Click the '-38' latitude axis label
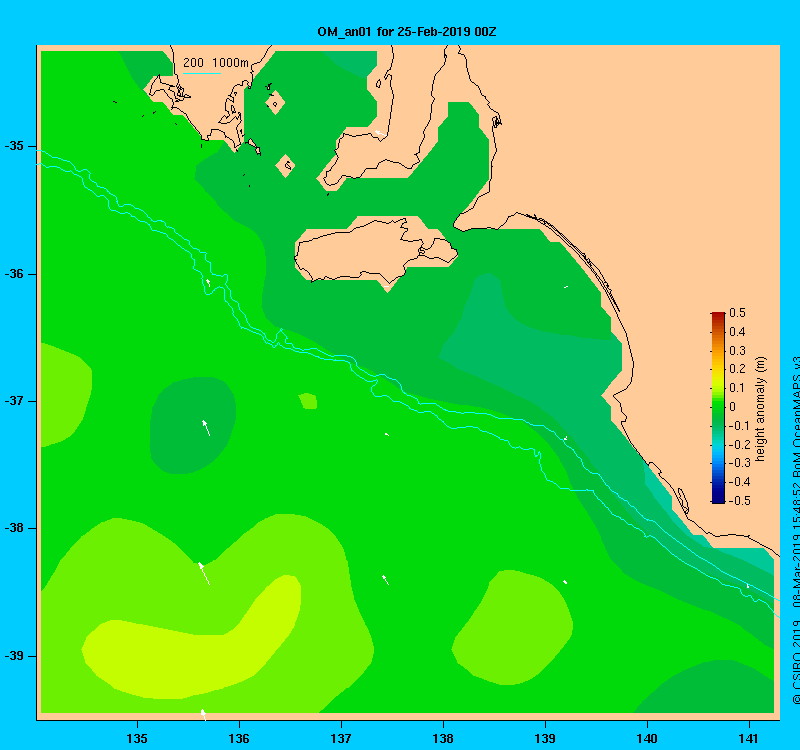 [14, 528]
